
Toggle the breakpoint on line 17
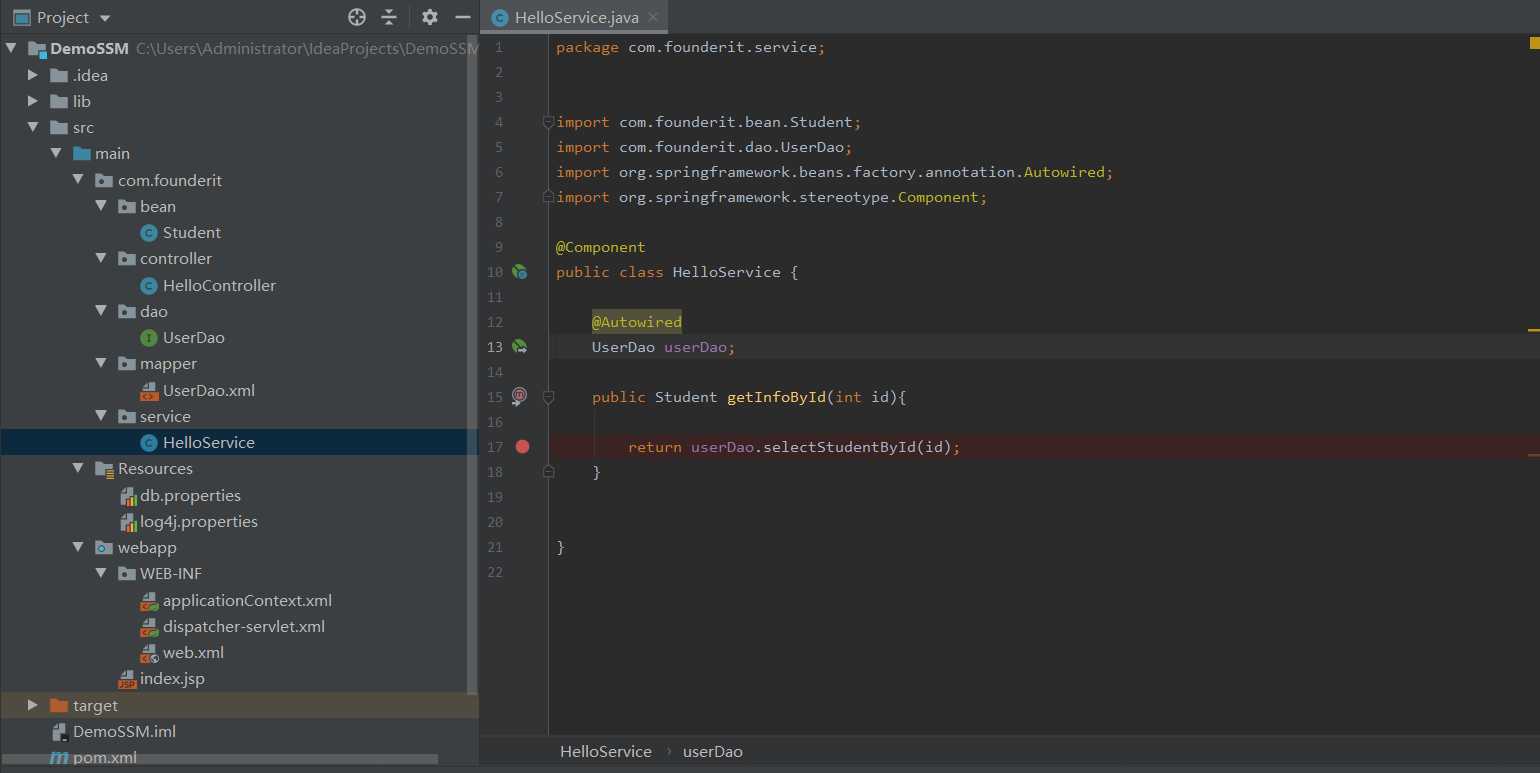click(x=522, y=447)
